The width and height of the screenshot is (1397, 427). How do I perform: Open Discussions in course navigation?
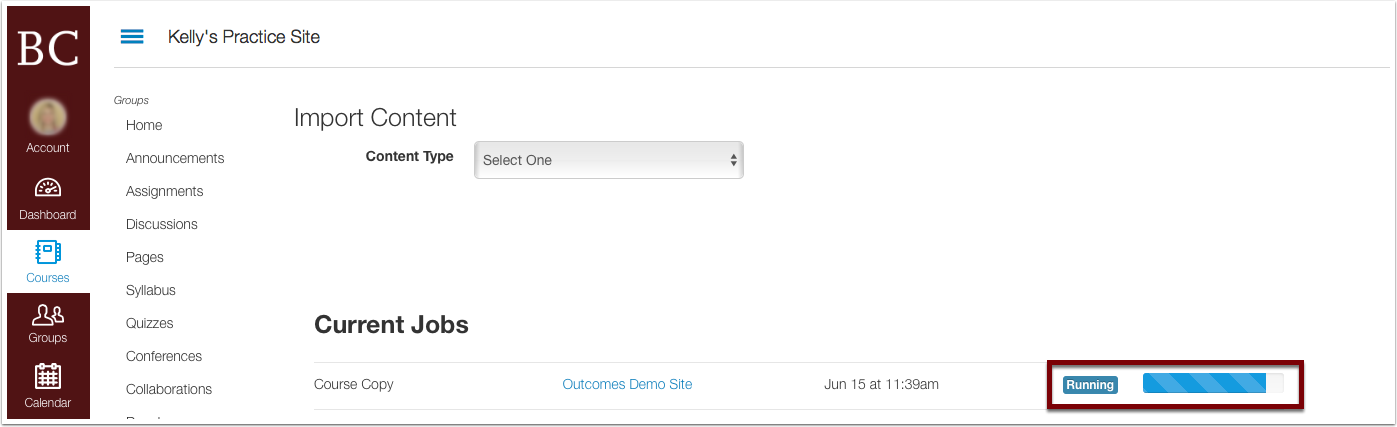click(161, 224)
